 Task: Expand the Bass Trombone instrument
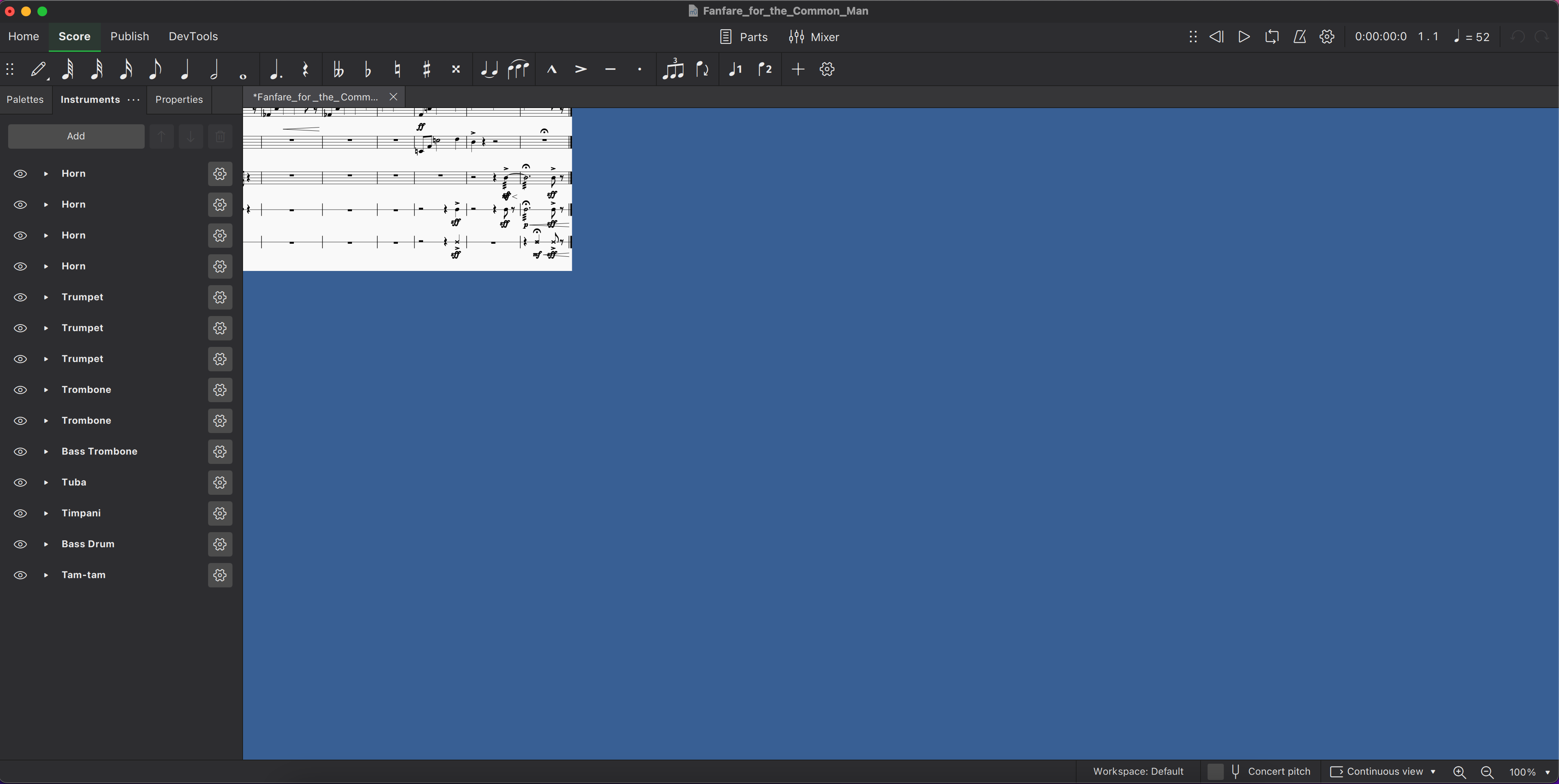pos(46,452)
